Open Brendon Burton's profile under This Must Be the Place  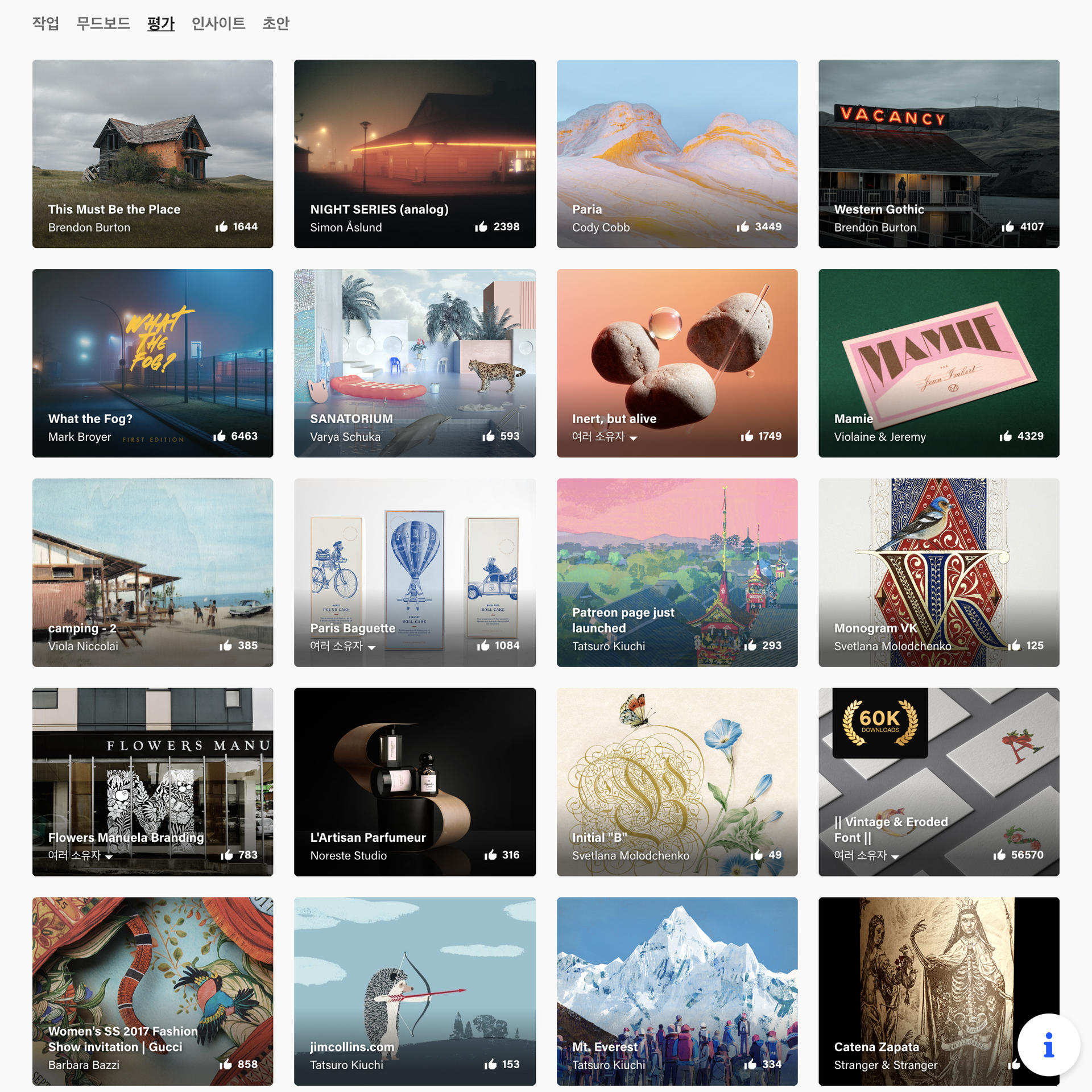click(89, 227)
